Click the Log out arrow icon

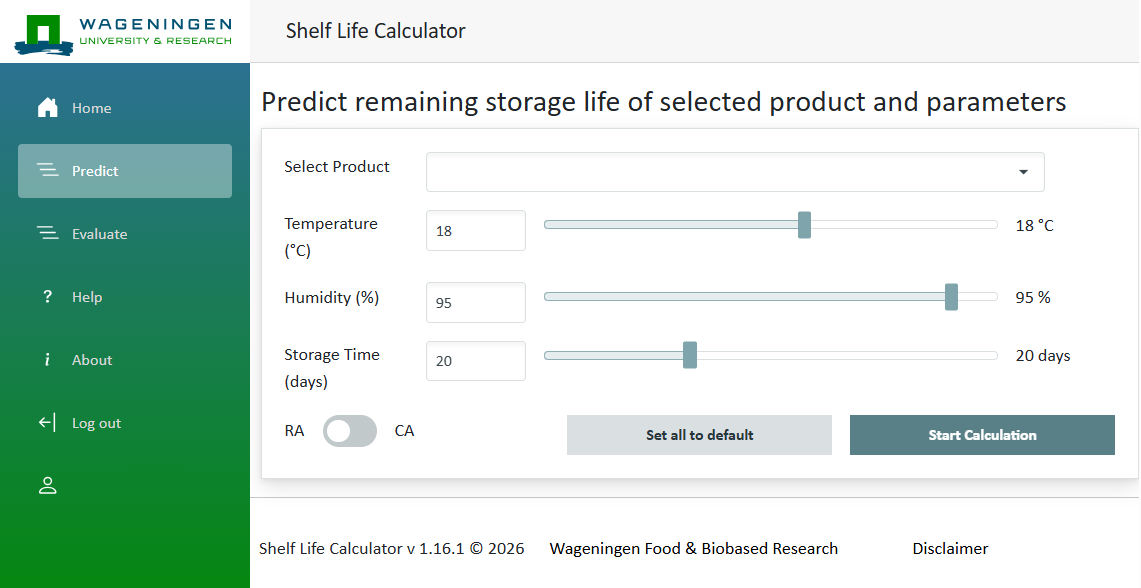47,423
